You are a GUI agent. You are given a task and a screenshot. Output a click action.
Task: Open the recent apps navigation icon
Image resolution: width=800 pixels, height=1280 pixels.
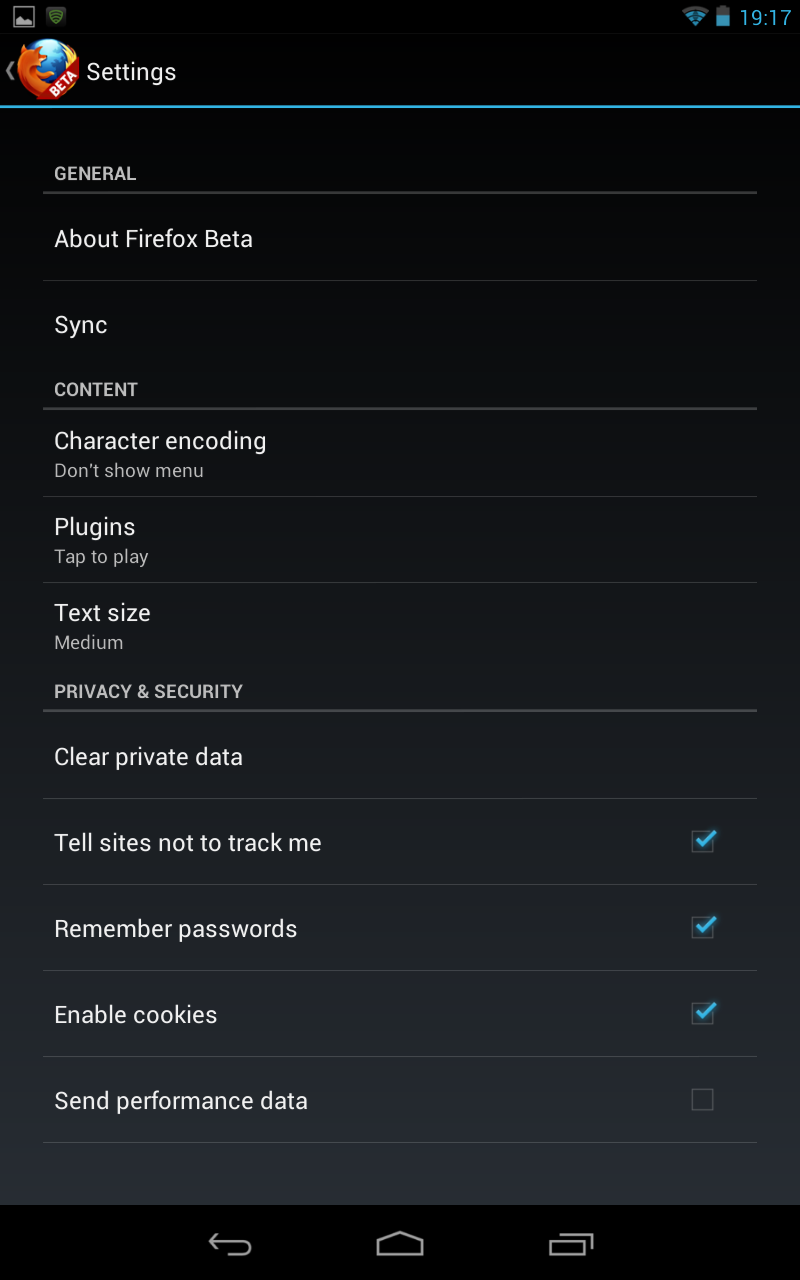(571, 1244)
